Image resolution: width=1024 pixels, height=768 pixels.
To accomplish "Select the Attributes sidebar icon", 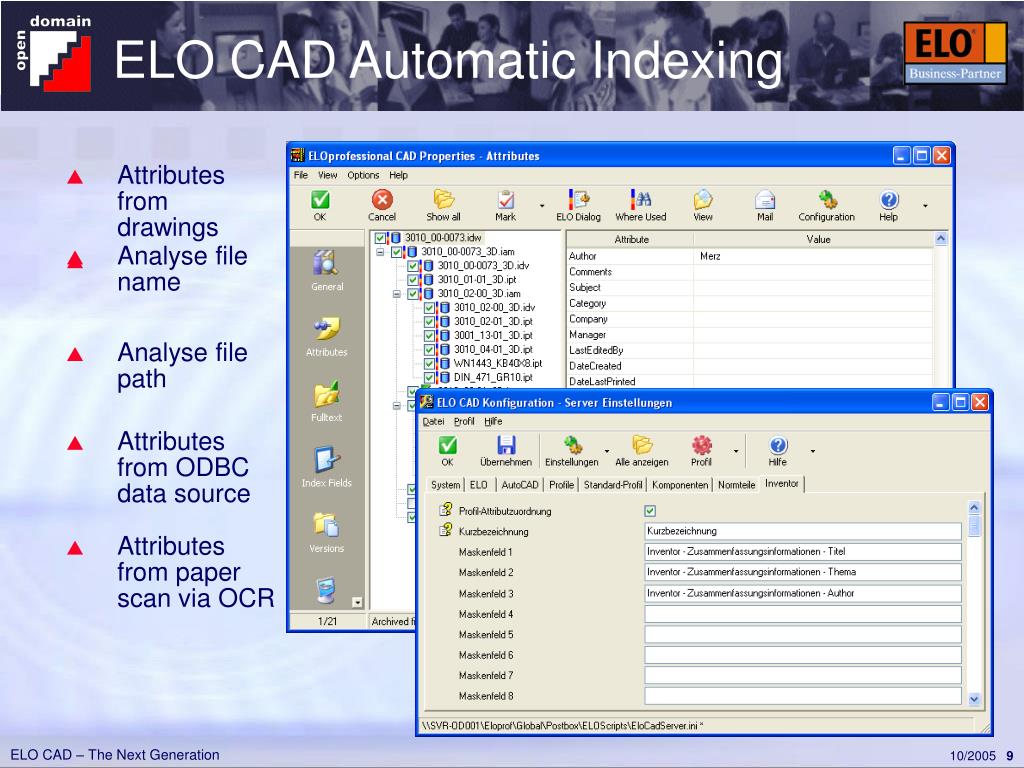I will coord(326,328).
